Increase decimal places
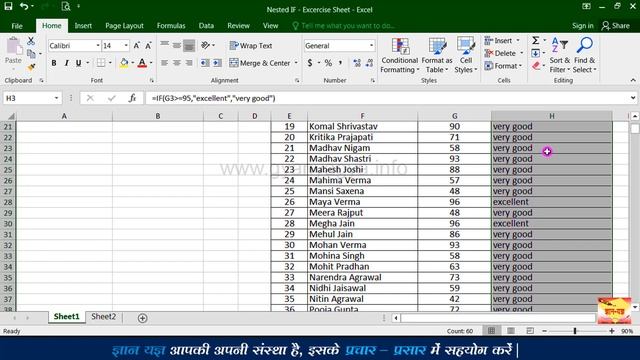The height and width of the screenshot is (360, 640). (x=357, y=63)
